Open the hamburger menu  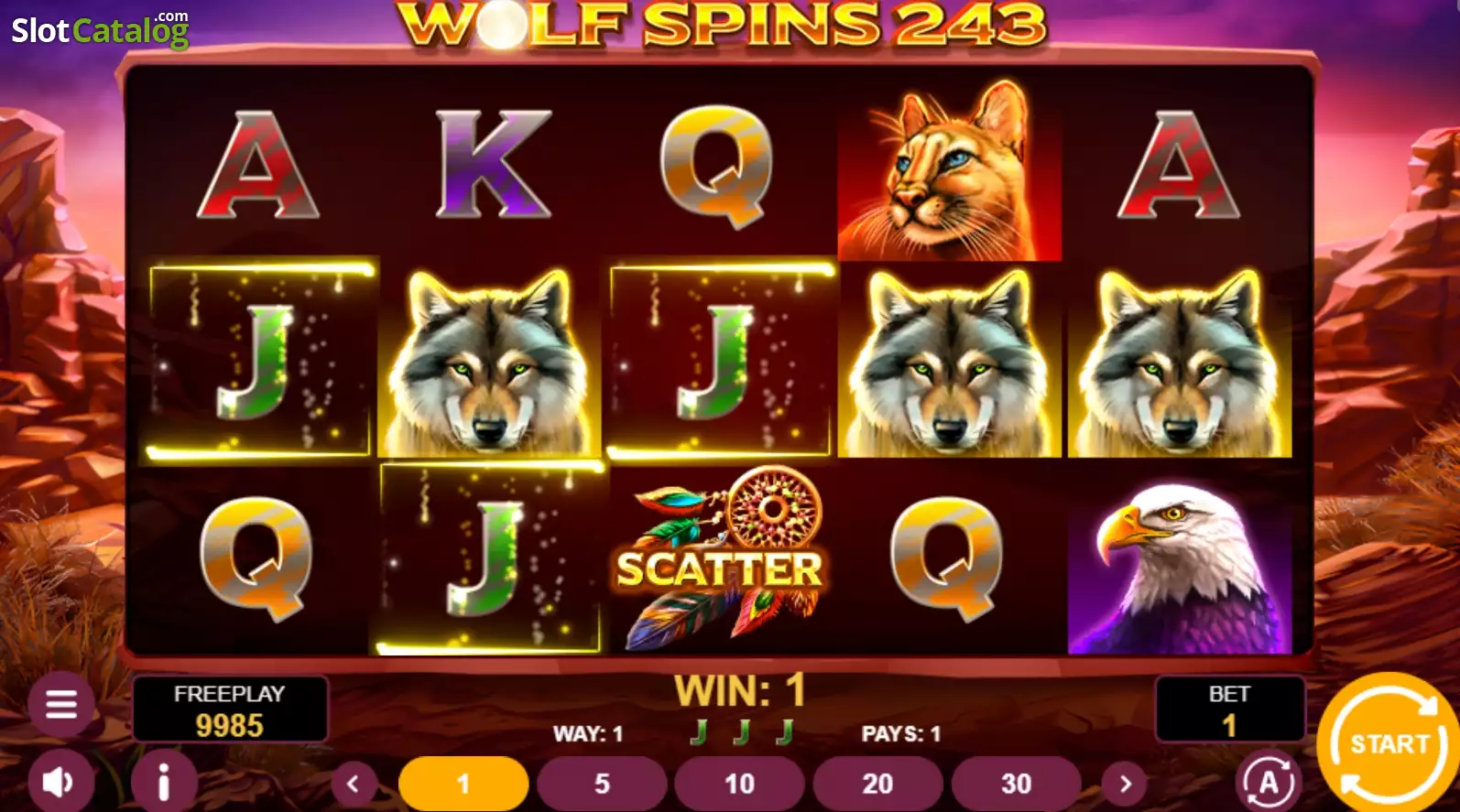click(61, 704)
